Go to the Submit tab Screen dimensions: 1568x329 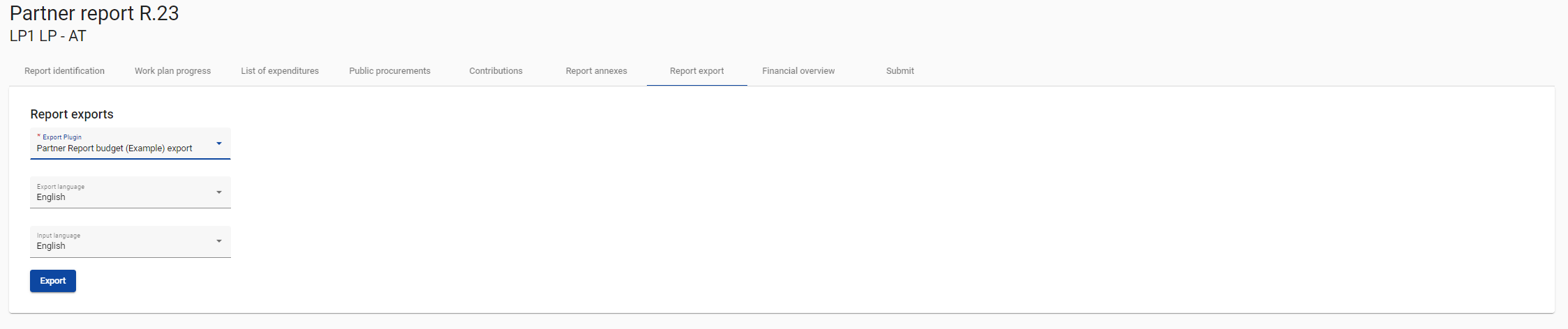coord(899,71)
